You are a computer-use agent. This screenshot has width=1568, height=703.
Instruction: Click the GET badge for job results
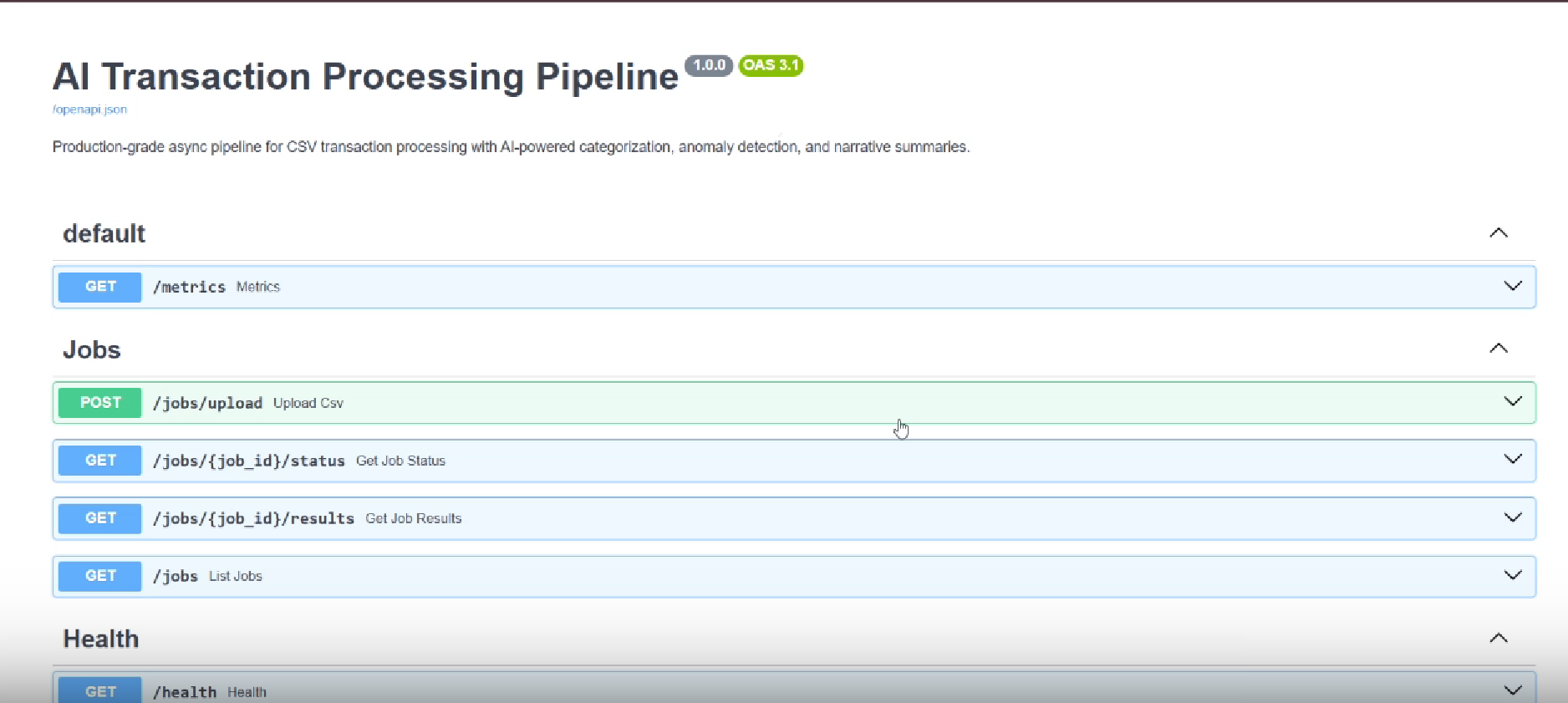100,518
